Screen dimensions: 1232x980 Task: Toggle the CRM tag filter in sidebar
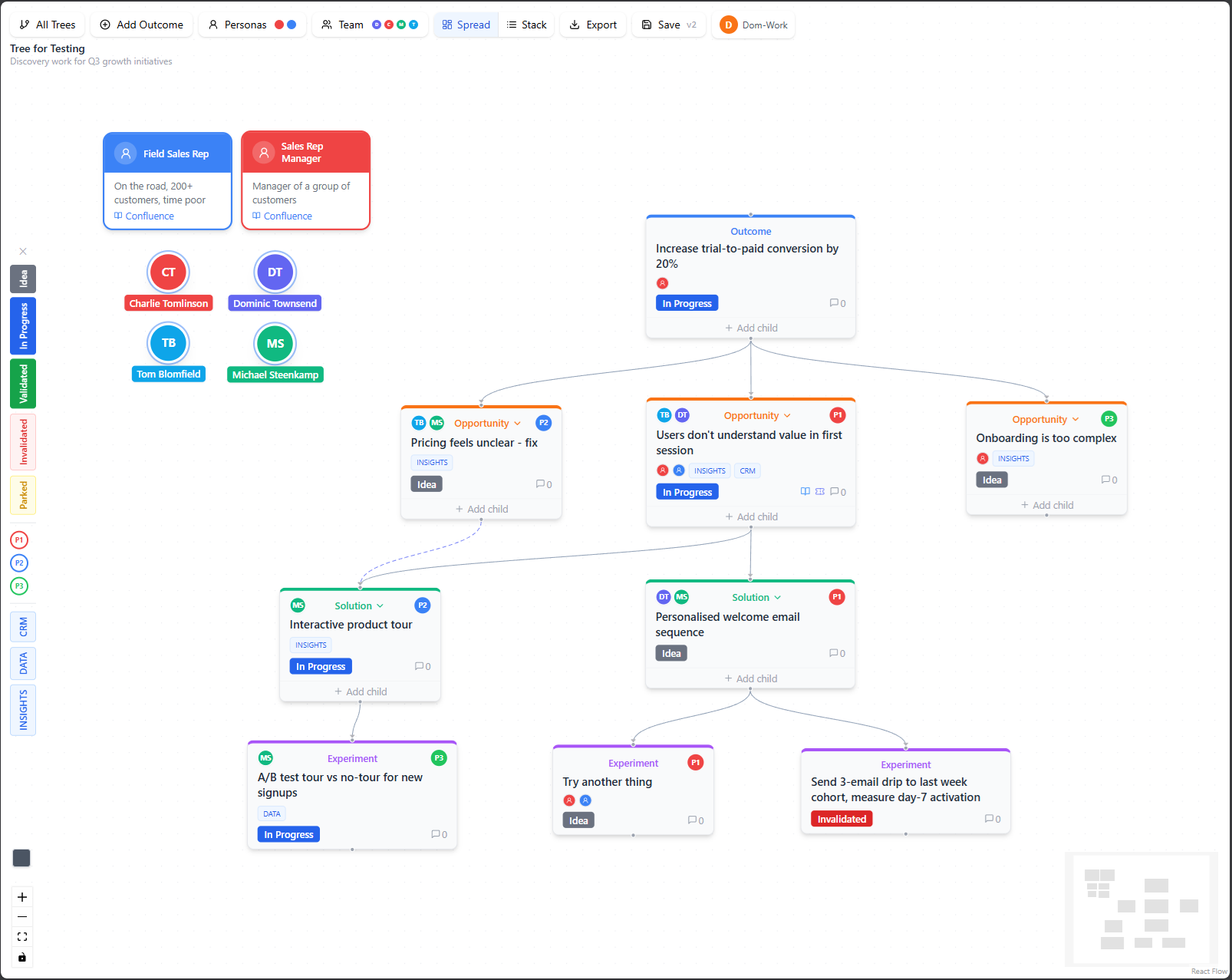pyautogui.click(x=23, y=627)
